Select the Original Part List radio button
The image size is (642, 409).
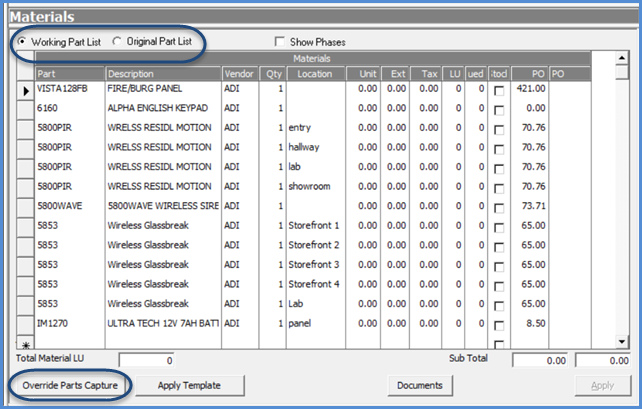pyautogui.click(x=117, y=41)
